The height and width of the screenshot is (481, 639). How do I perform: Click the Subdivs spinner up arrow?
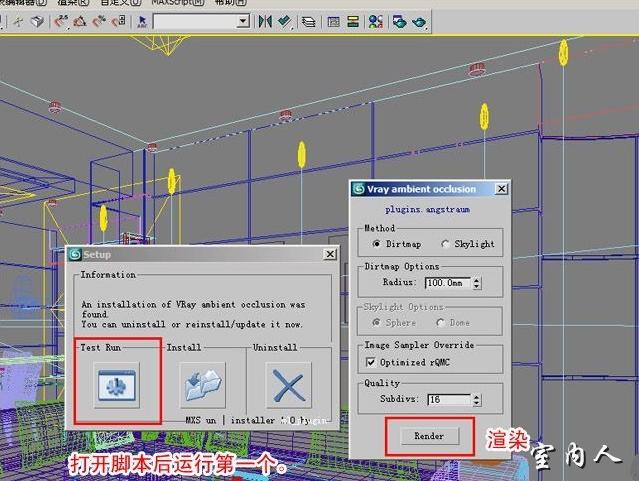tap(476, 397)
